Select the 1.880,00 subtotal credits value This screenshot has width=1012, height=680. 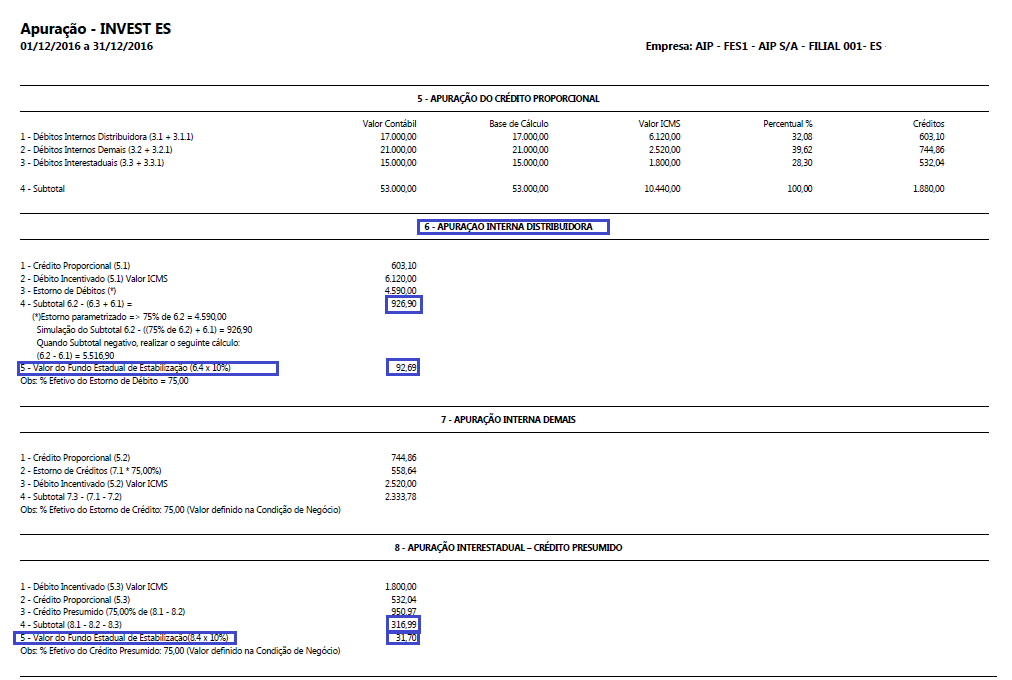(x=928, y=188)
